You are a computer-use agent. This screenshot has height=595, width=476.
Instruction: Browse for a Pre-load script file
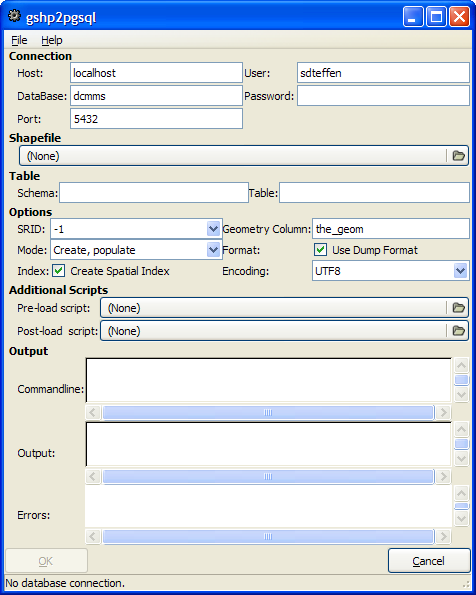tap(458, 307)
